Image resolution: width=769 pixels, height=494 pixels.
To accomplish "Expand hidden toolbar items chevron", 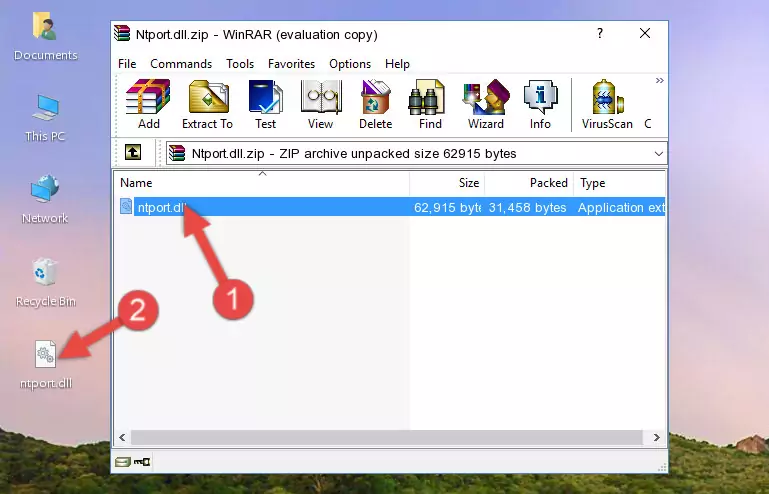I will (660, 80).
